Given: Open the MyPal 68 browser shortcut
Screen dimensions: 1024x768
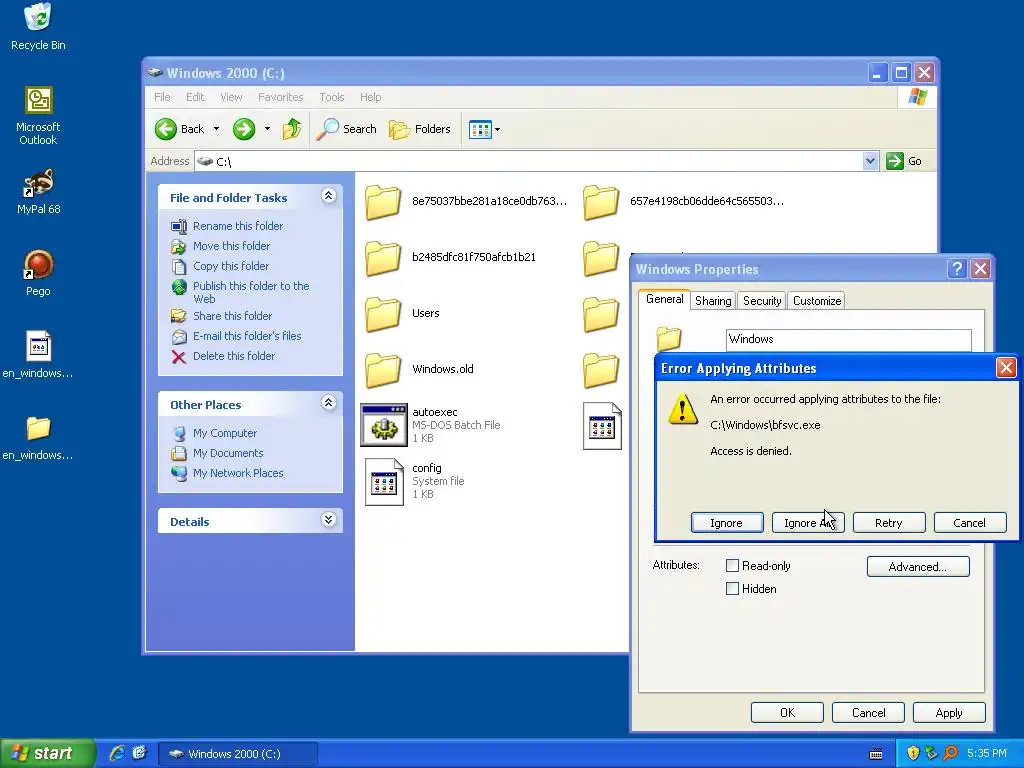Looking at the screenshot, I should click(x=38, y=192).
